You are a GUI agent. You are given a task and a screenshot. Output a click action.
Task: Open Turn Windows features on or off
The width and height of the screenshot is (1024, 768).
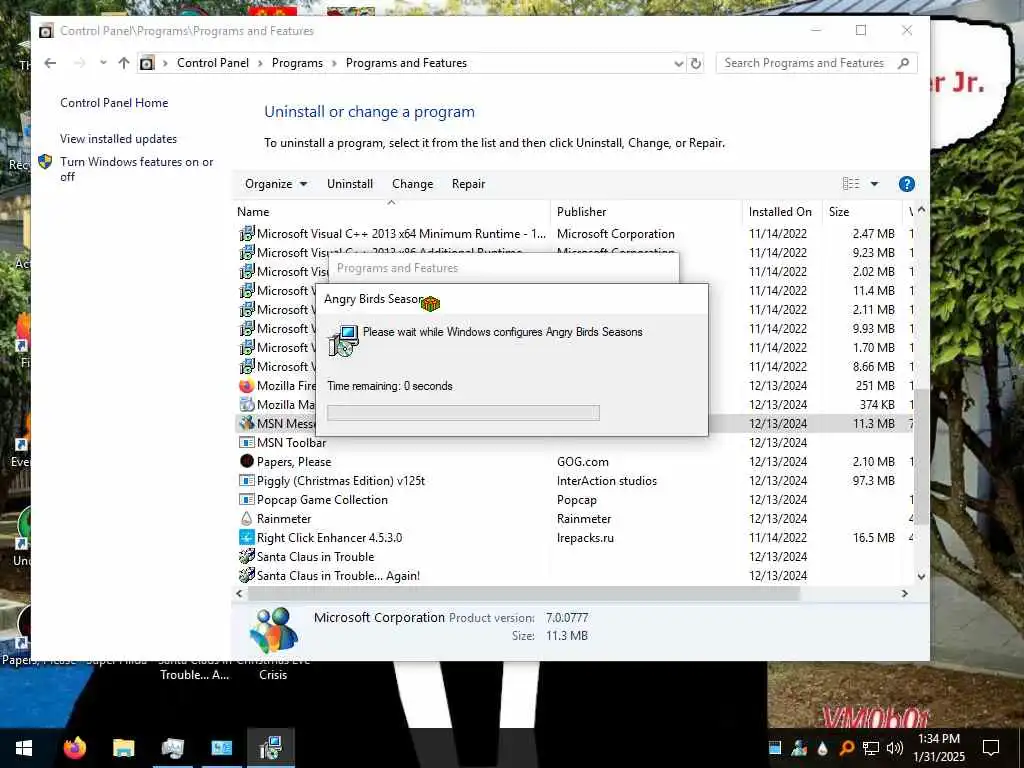pos(136,169)
